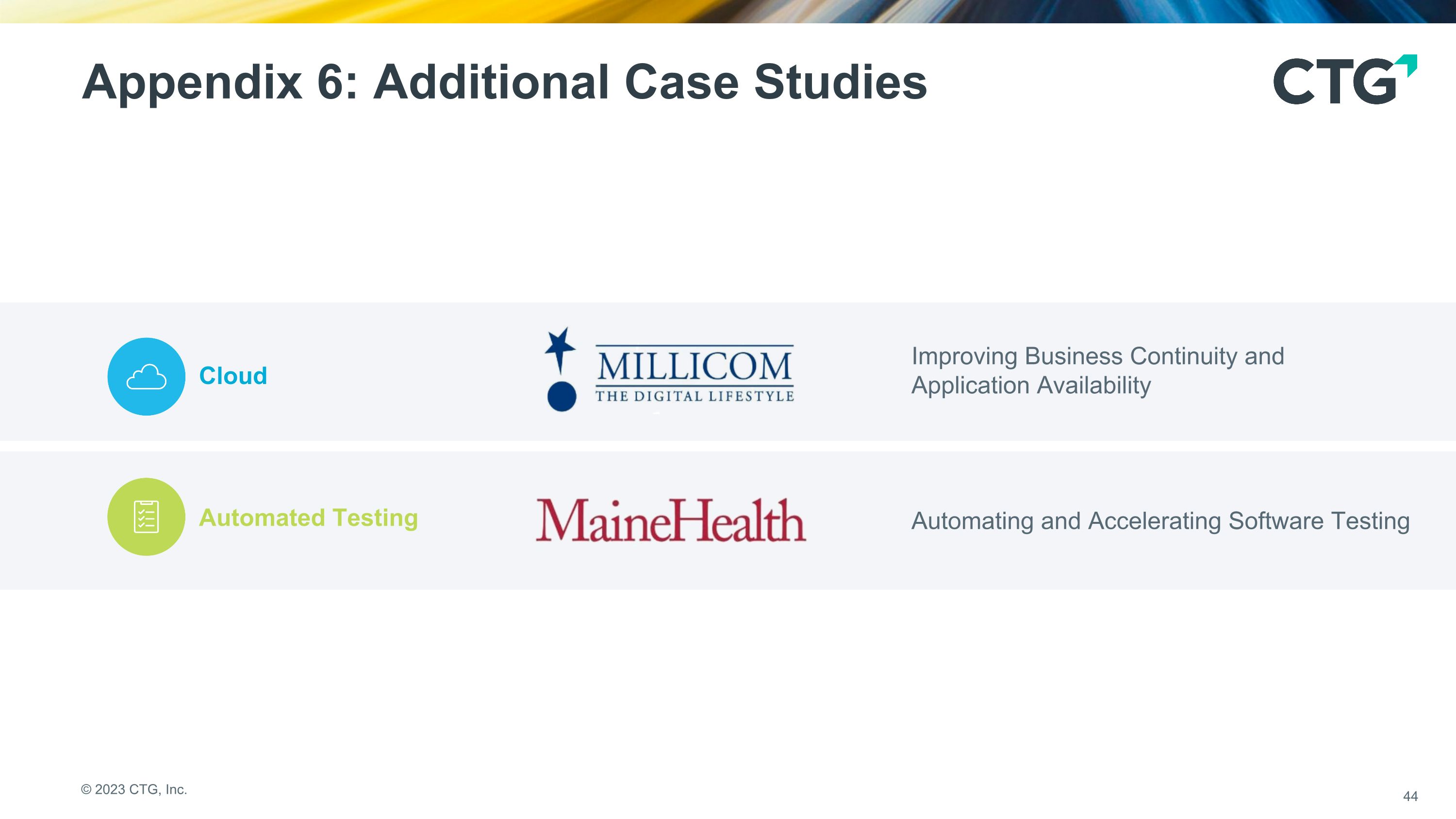This screenshot has height=819, width=1456.
Task: Select the MILLICOM wordmark
Action: coord(695,366)
